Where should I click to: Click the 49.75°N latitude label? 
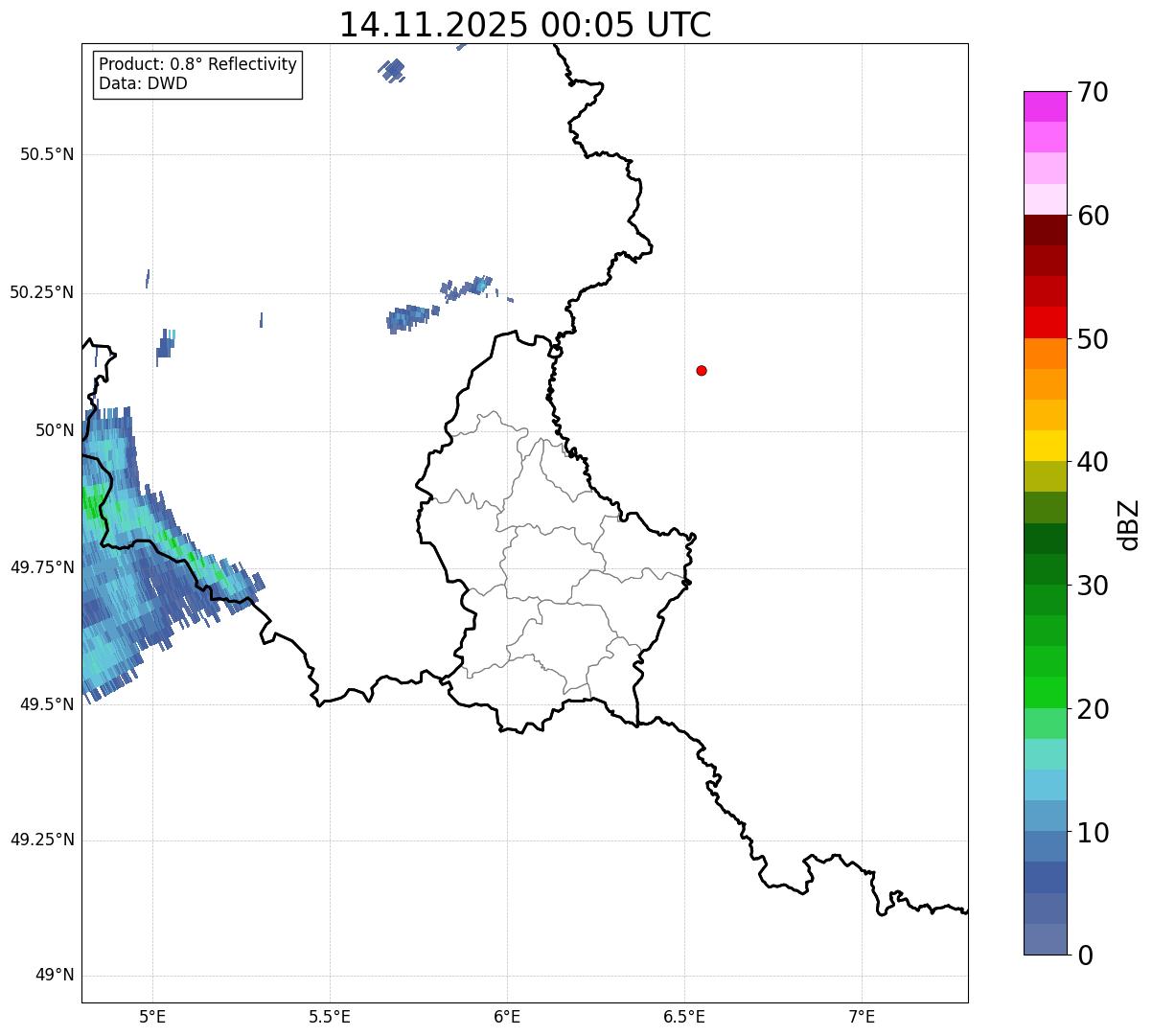pyautogui.click(x=42, y=566)
